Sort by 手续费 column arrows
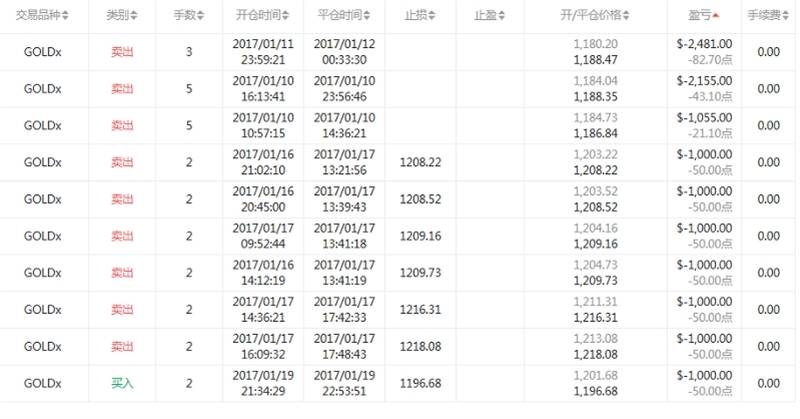Screen dimensions: 800x419 (785, 16)
